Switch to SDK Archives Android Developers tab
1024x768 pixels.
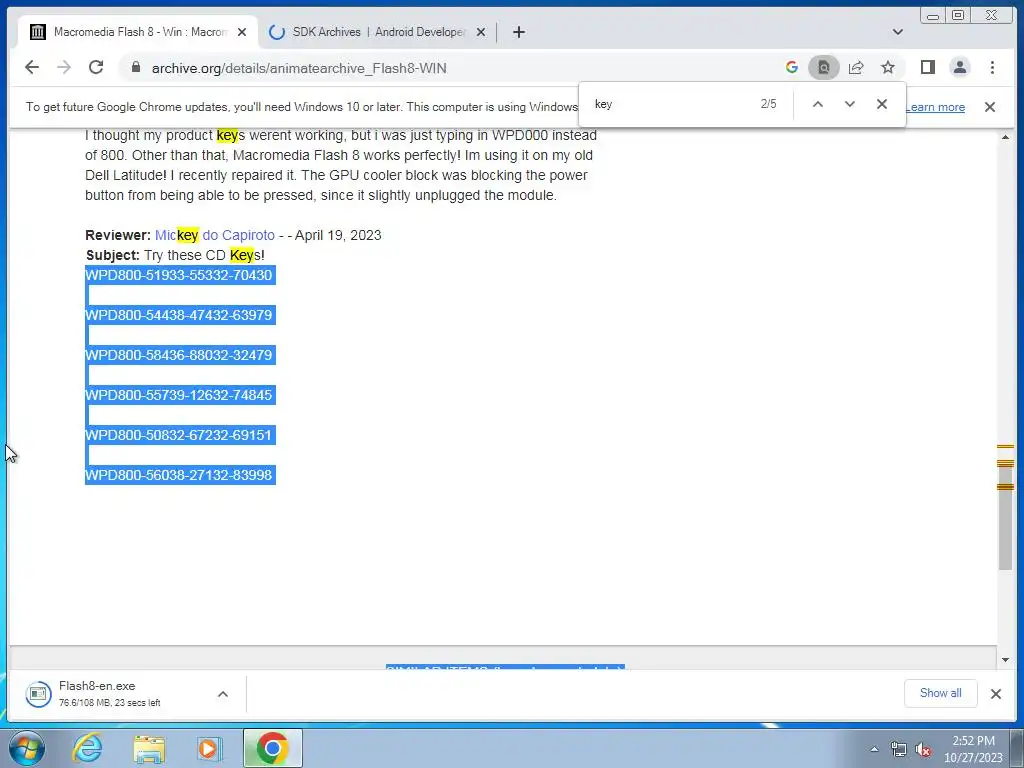(378, 32)
